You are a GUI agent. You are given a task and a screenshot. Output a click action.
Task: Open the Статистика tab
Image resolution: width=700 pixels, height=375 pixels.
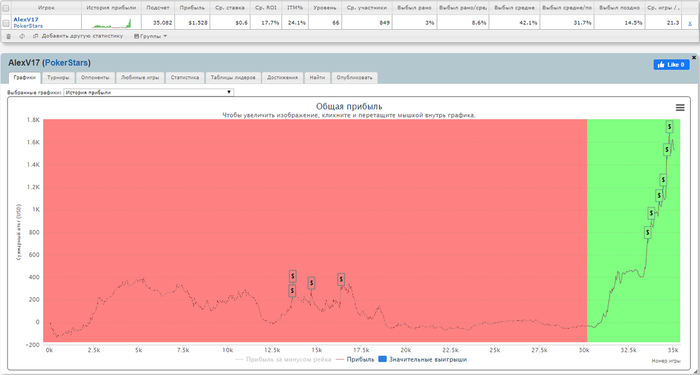tap(185, 78)
